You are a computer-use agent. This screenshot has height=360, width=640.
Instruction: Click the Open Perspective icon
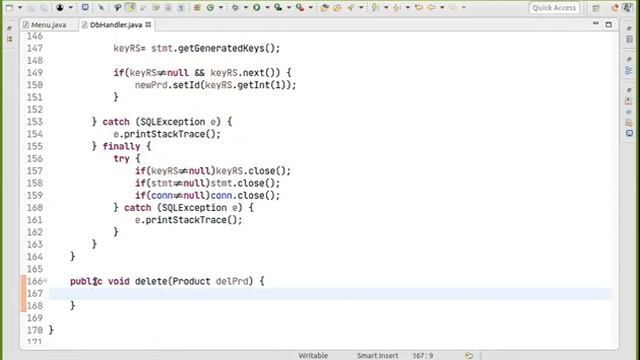point(596,7)
